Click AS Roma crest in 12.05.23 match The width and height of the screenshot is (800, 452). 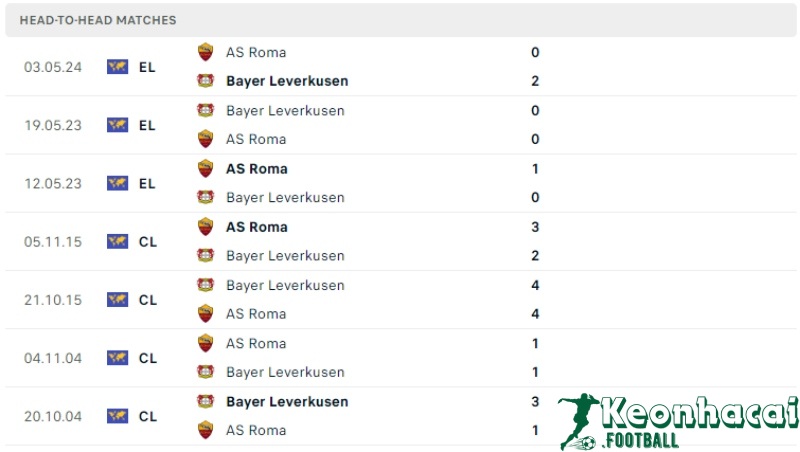(205, 168)
